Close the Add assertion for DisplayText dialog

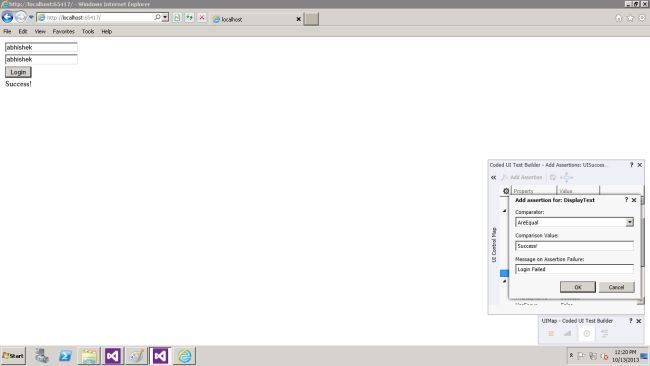pos(634,200)
